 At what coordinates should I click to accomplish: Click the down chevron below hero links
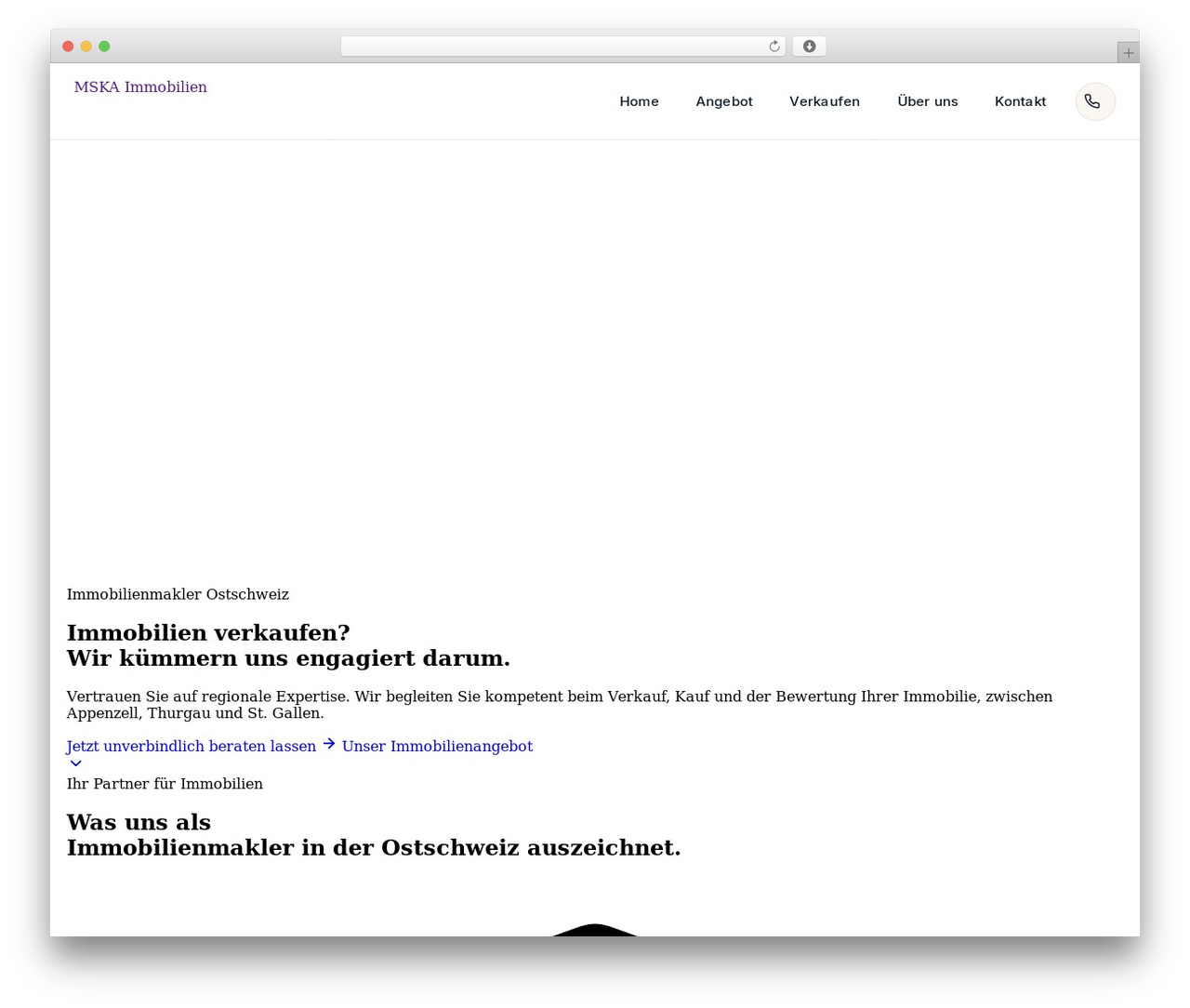pos(76,763)
